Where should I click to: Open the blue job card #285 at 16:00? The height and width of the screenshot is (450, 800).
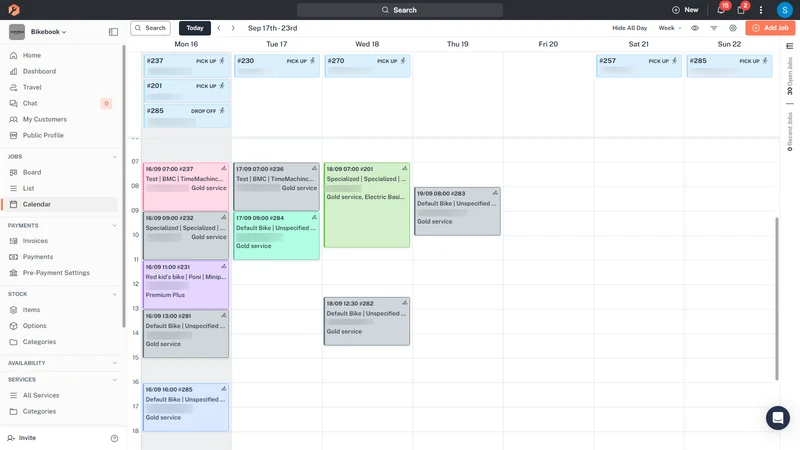pos(186,407)
